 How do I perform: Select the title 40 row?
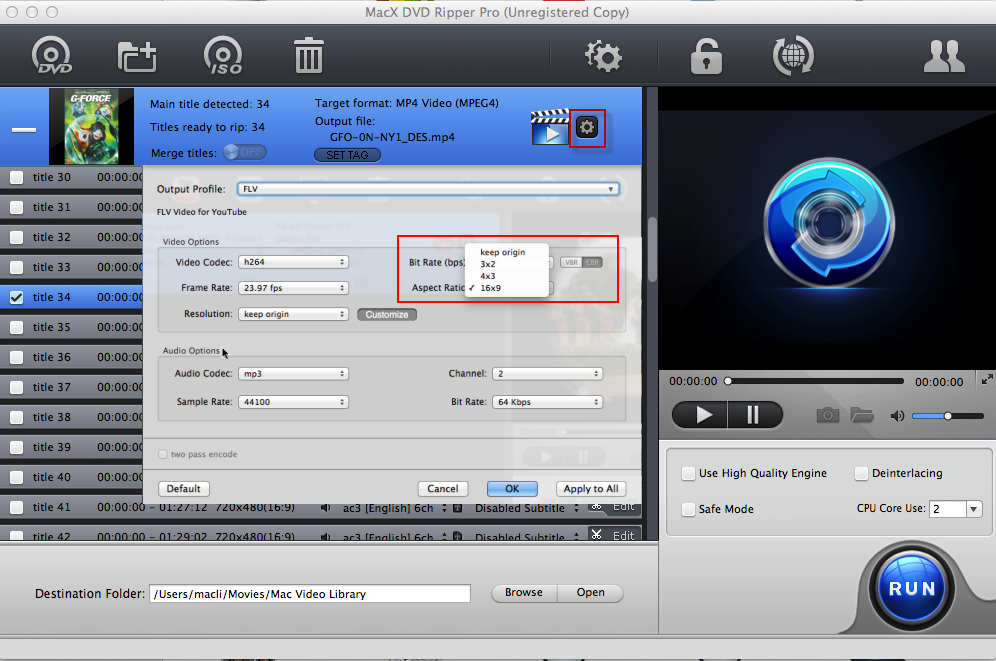point(71,477)
